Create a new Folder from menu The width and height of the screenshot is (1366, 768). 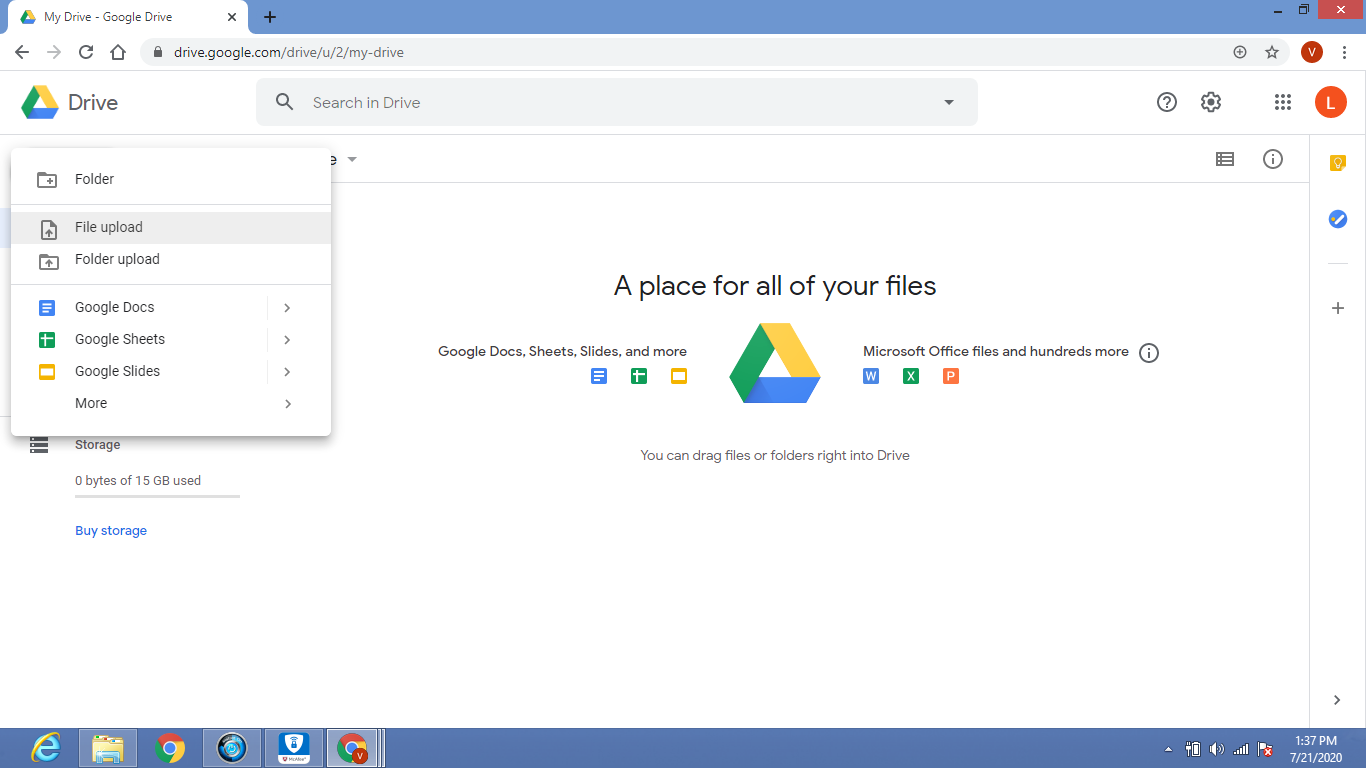pos(171,180)
